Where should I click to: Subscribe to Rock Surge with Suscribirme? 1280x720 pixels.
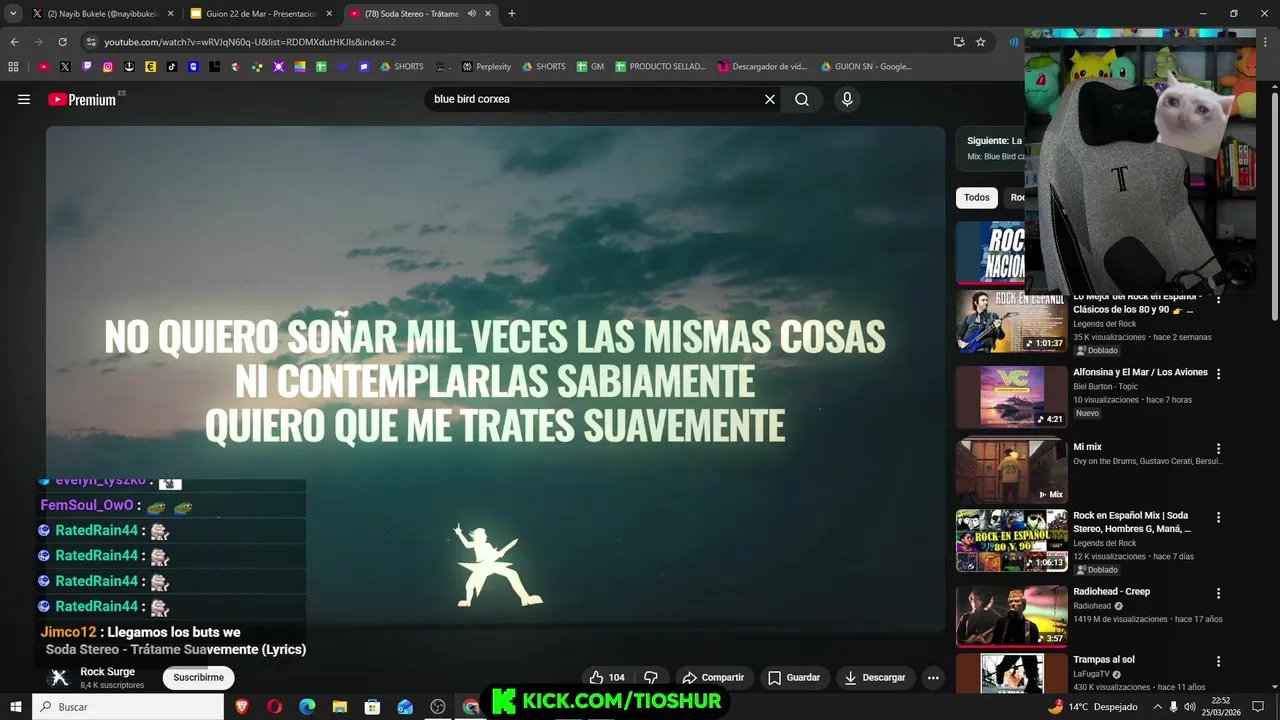click(198, 677)
